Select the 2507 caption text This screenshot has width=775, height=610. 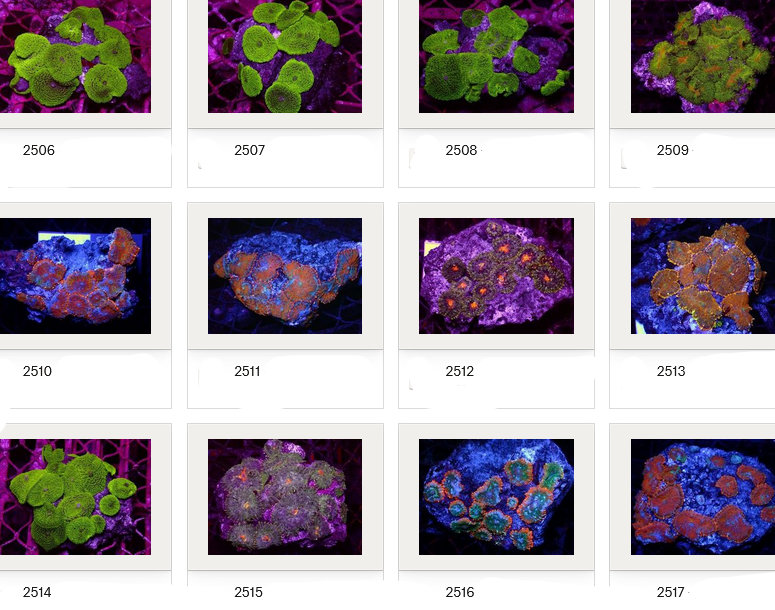click(250, 151)
